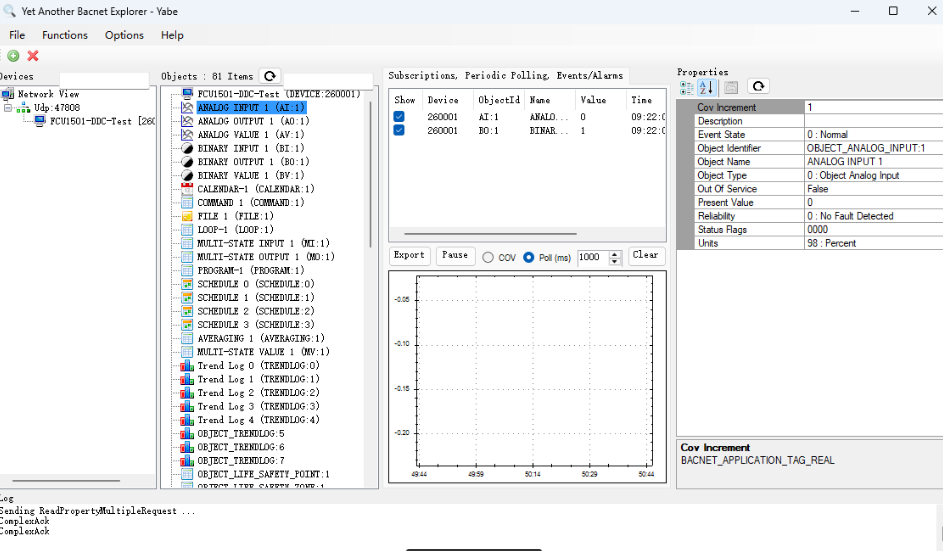Viewport: 943px width, 551px height.
Task: Click the Pause button
Action: 455,255
